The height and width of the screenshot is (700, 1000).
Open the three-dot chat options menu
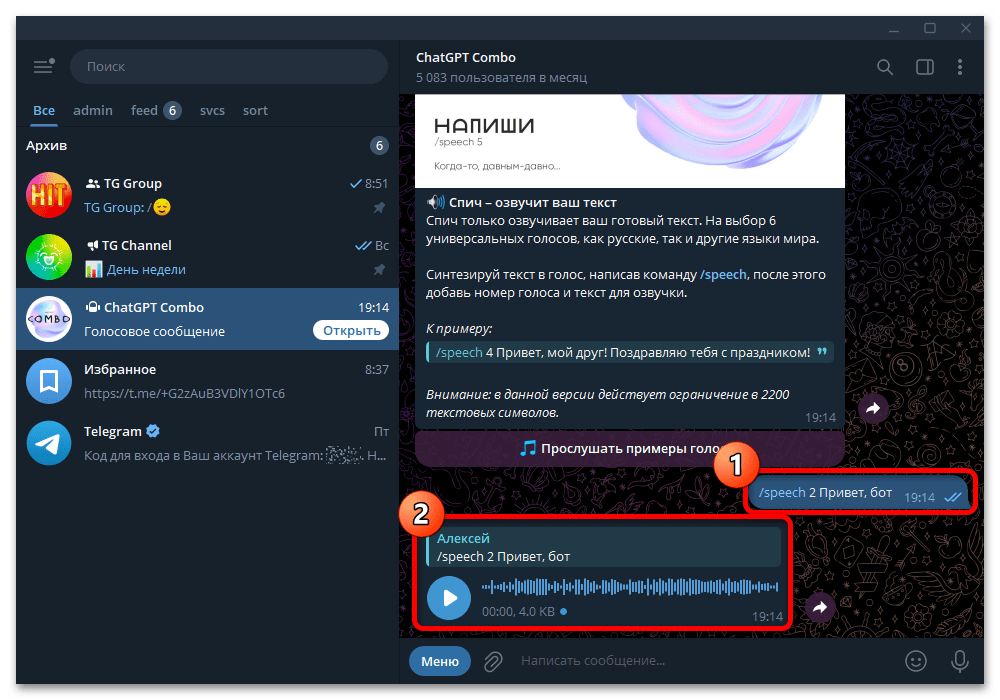point(960,67)
